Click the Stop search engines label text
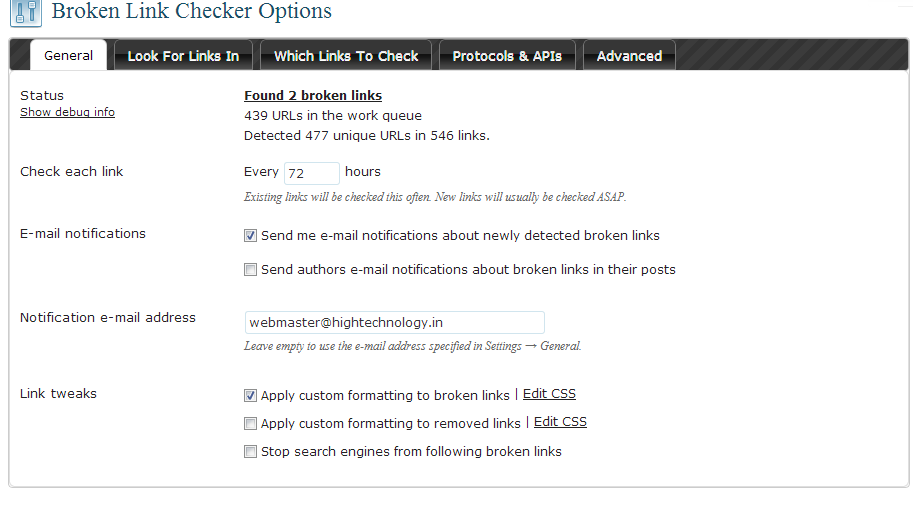This screenshot has height=511, width=913. (x=411, y=452)
